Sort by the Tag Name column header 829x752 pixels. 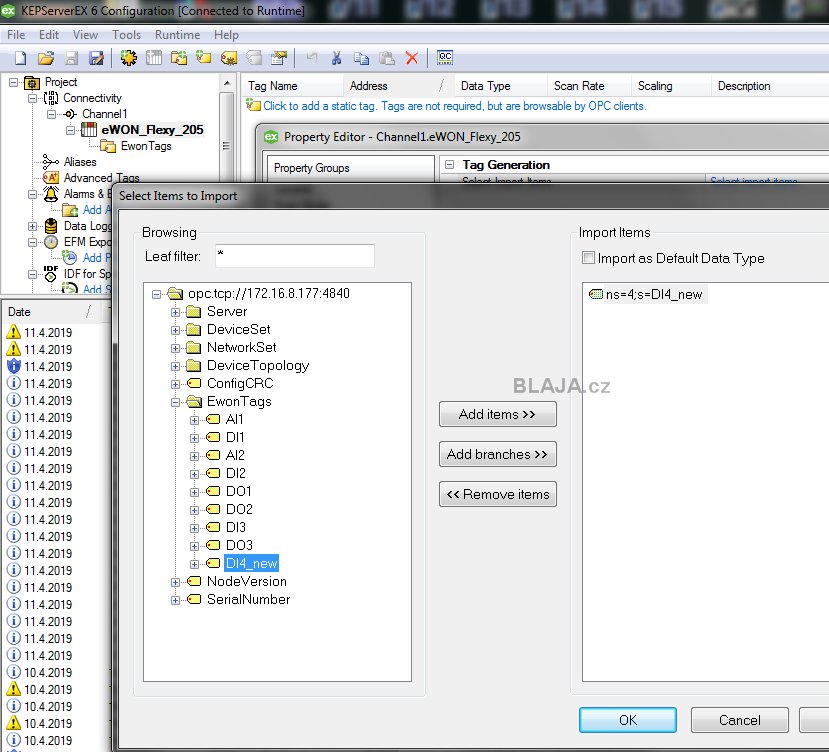point(292,86)
